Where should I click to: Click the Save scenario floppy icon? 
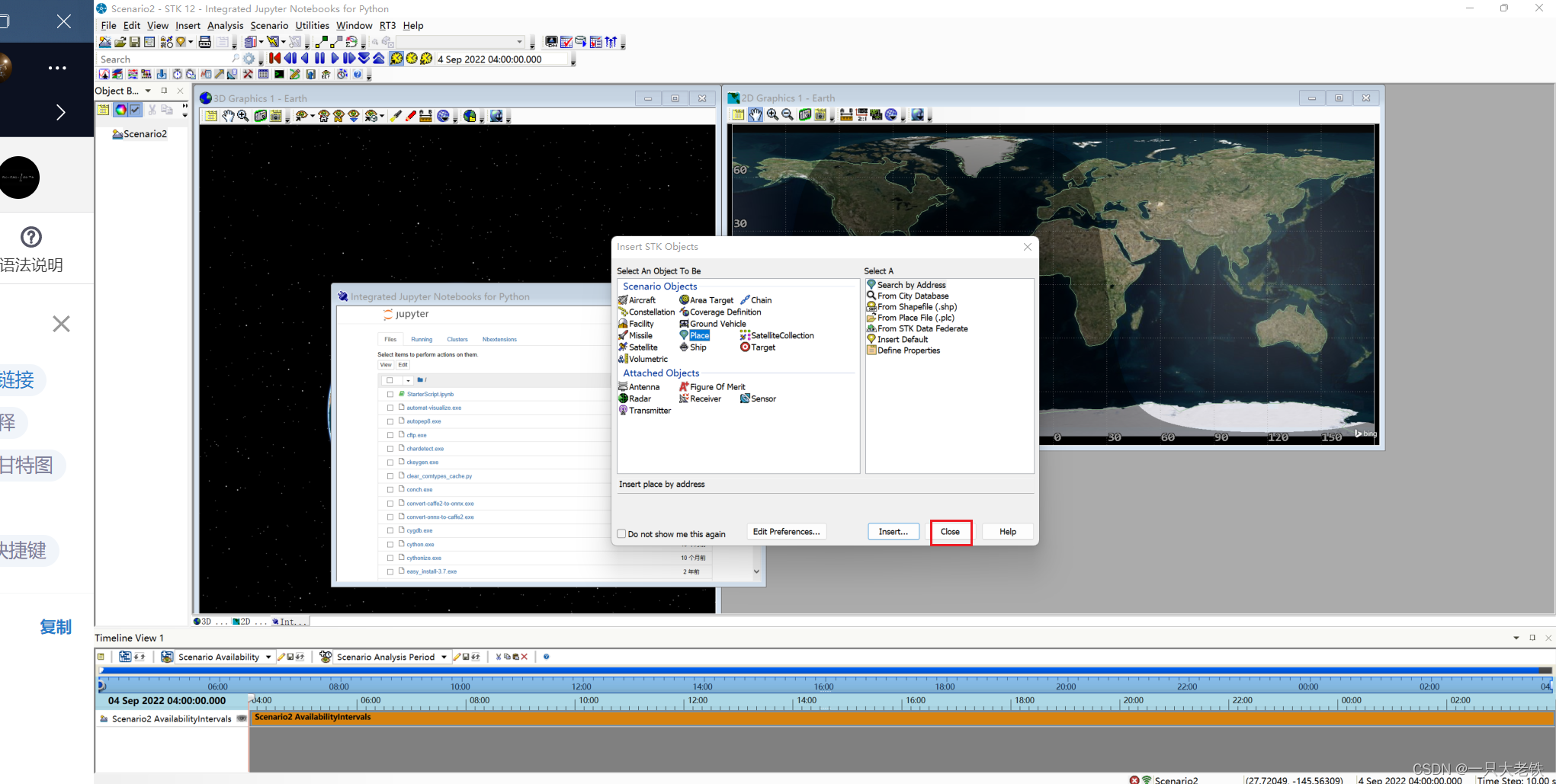tap(134, 42)
